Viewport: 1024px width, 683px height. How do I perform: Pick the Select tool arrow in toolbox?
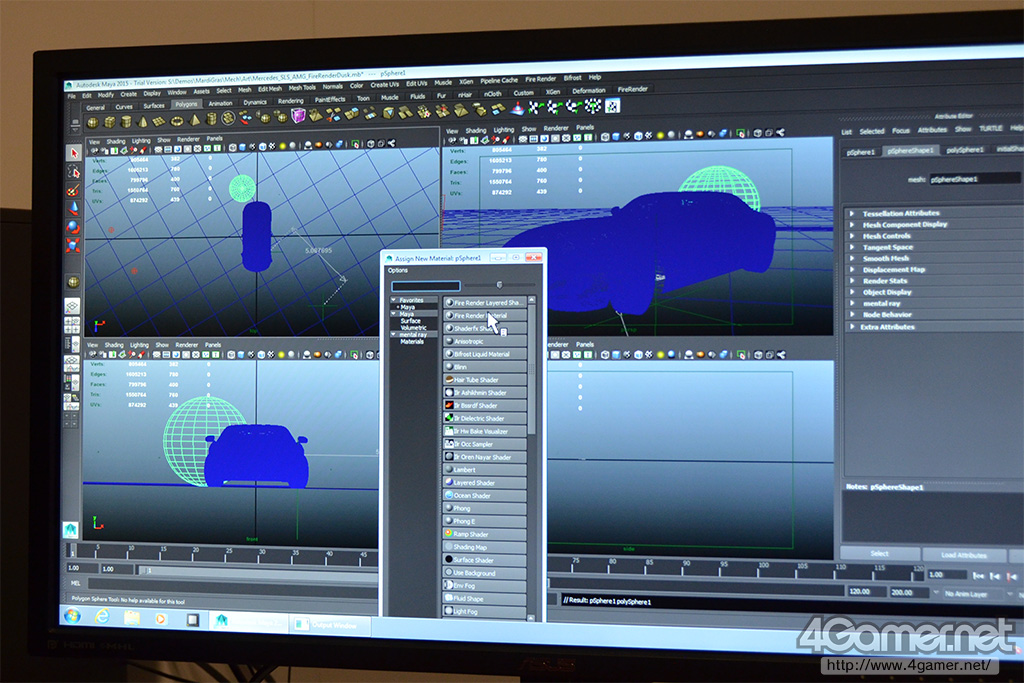tap(74, 152)
